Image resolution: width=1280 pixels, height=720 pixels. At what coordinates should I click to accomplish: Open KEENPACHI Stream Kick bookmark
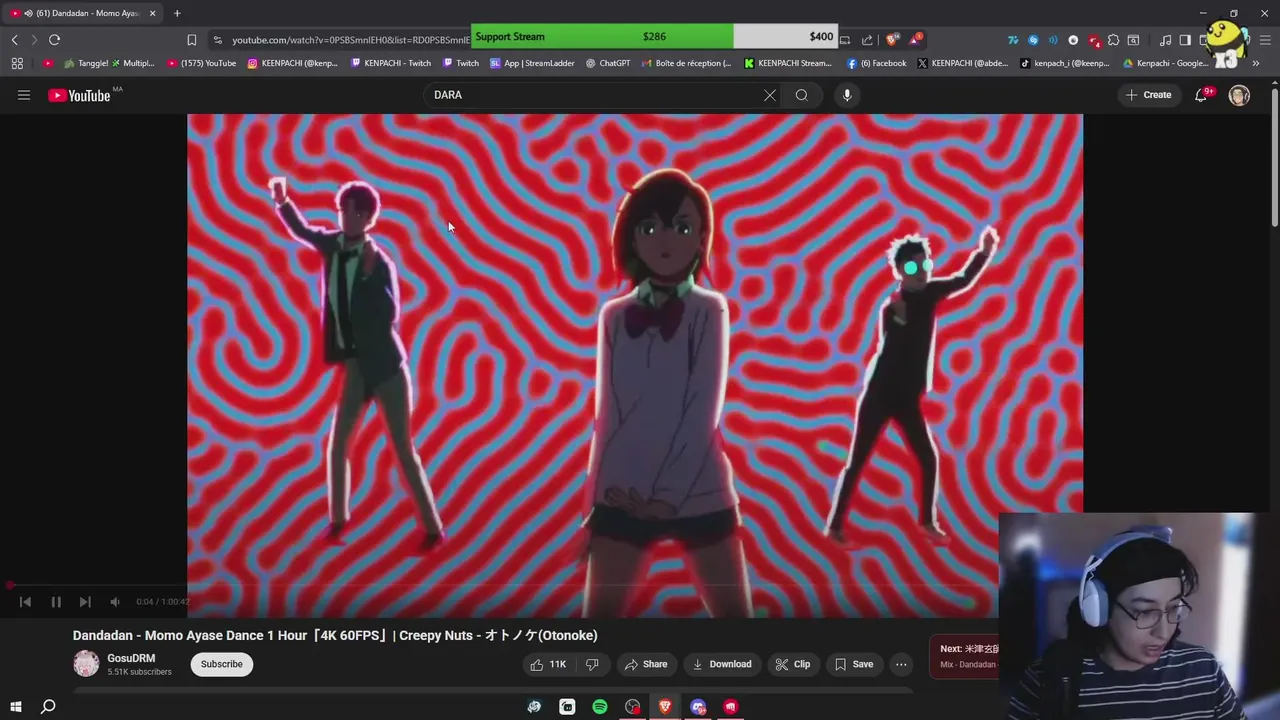point(788,63)
